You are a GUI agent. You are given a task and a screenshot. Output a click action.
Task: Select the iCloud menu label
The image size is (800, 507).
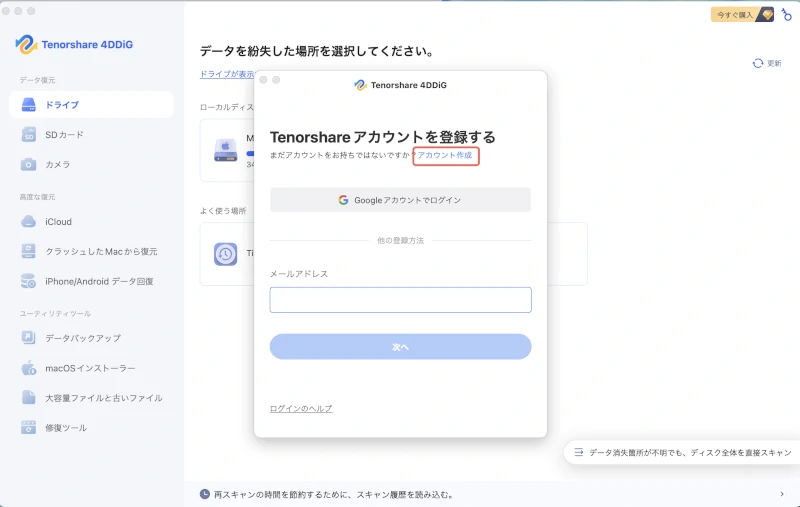58,222
